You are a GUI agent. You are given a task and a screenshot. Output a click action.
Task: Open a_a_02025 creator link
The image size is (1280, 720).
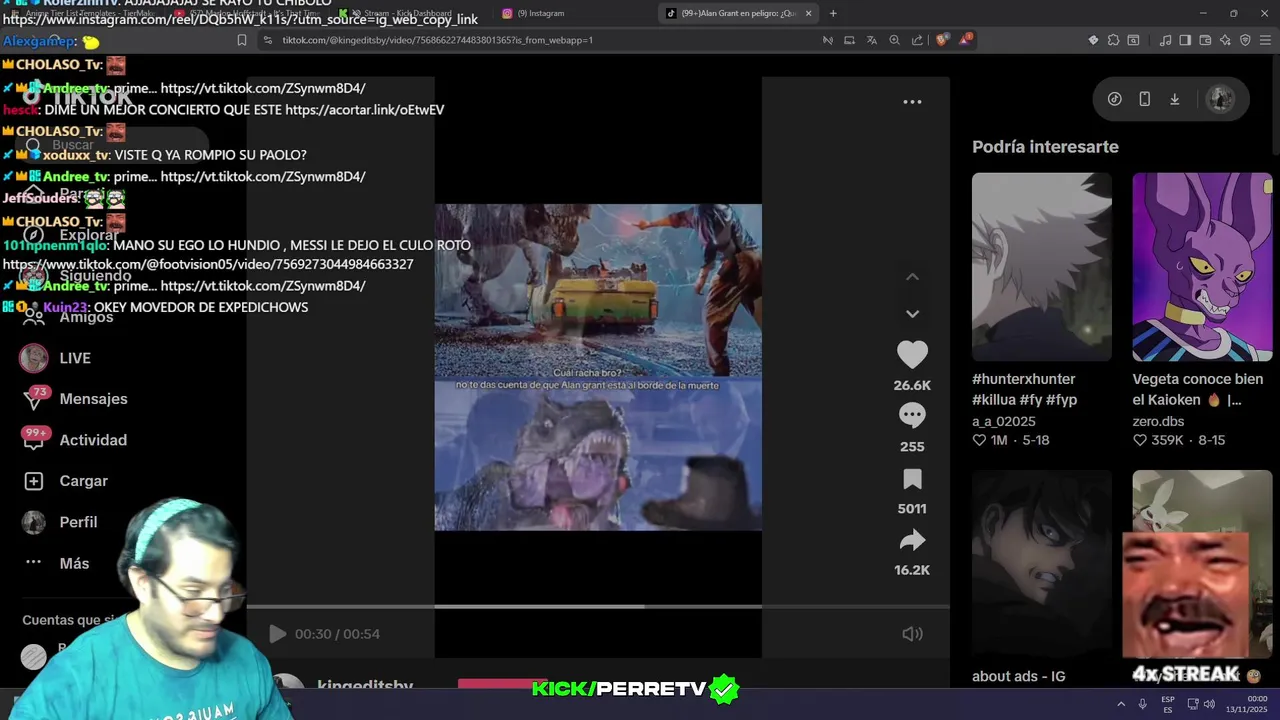(1004, 422)
